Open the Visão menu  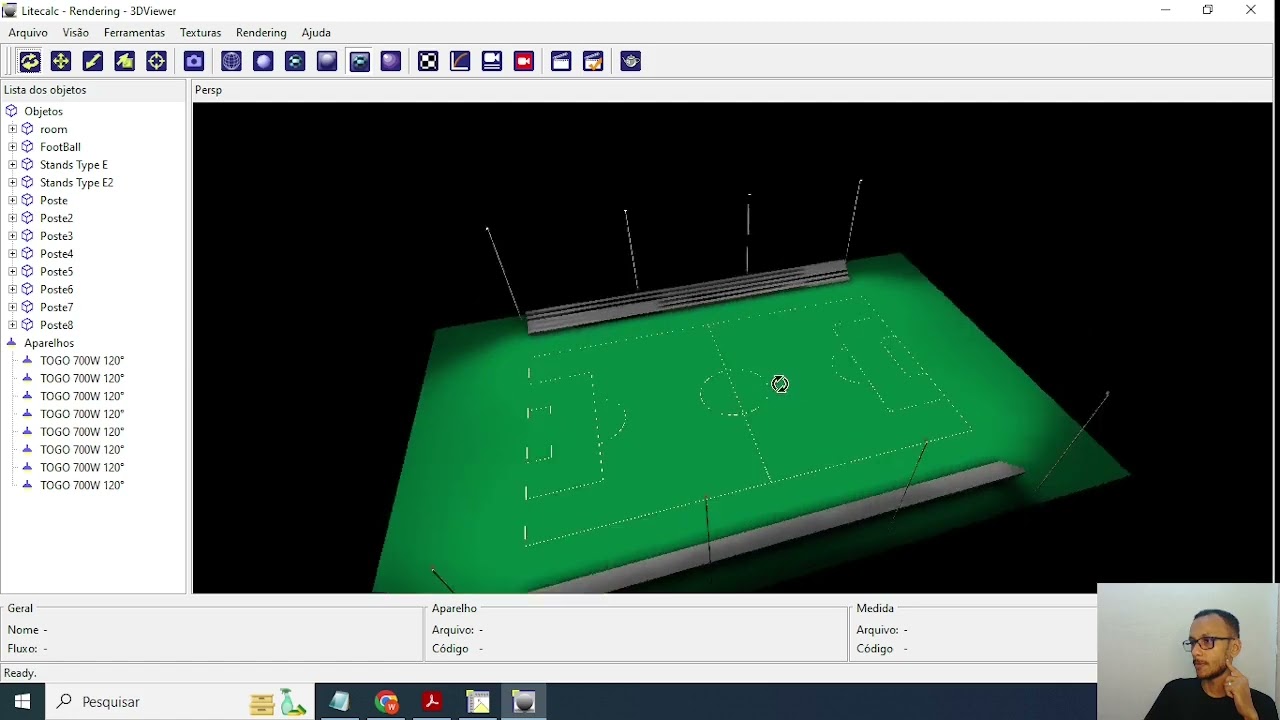point(75,33)
